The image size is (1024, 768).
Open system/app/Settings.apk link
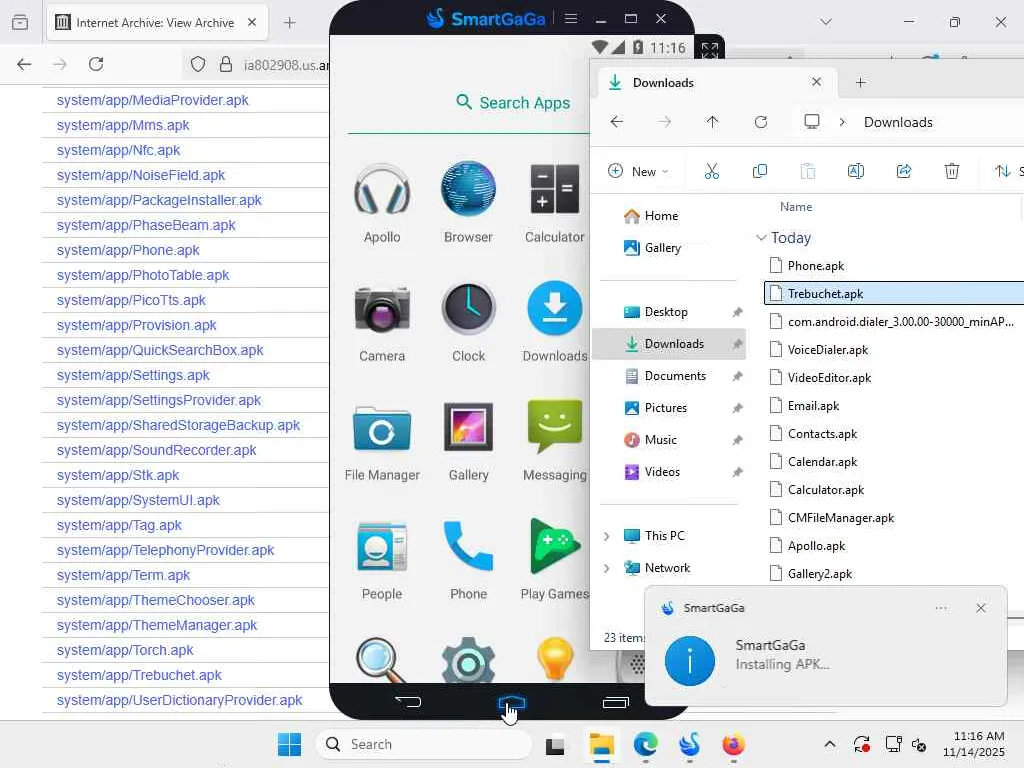coord(133,376)
